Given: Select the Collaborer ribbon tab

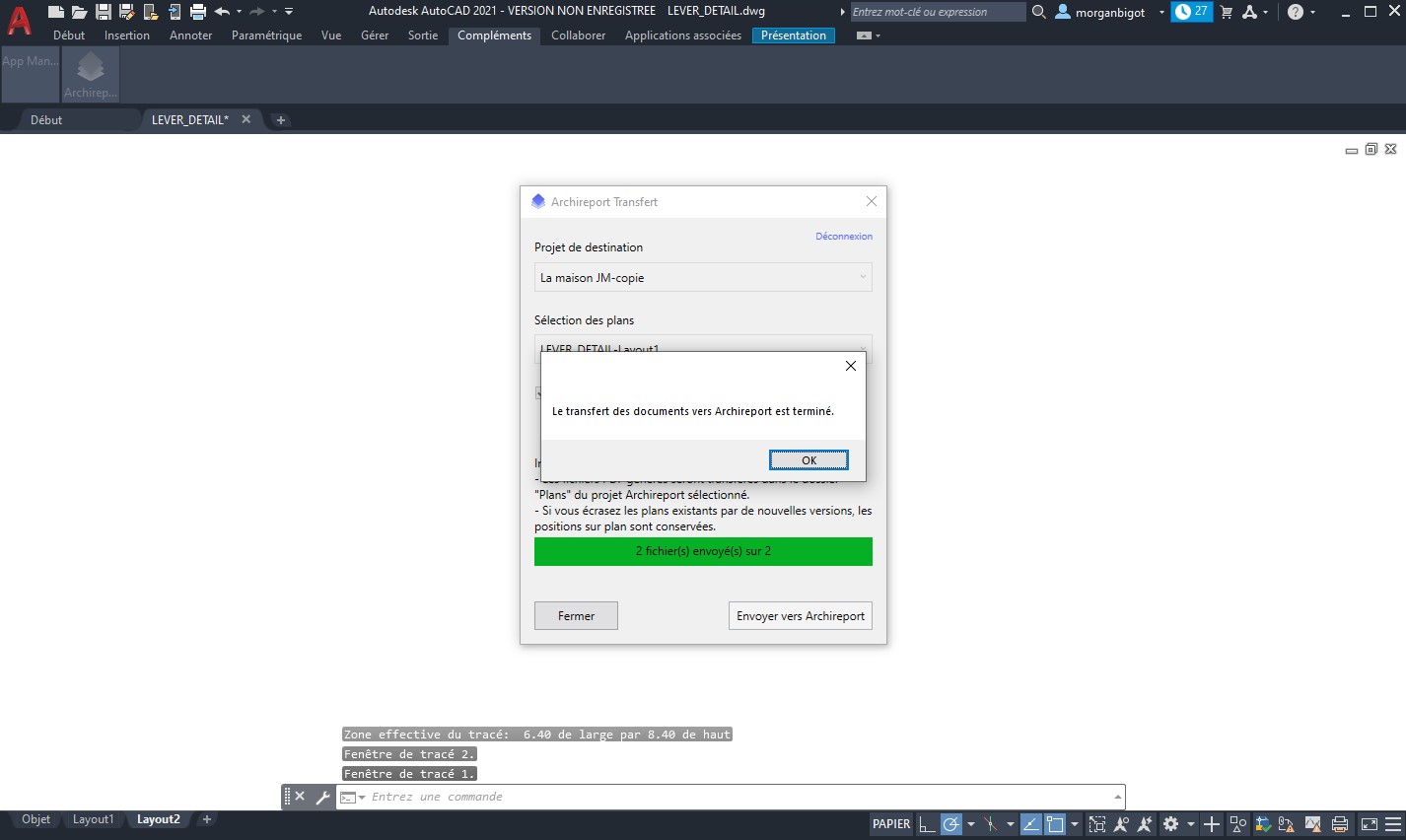Looking at the screenshot, I should tap(579, 35).
